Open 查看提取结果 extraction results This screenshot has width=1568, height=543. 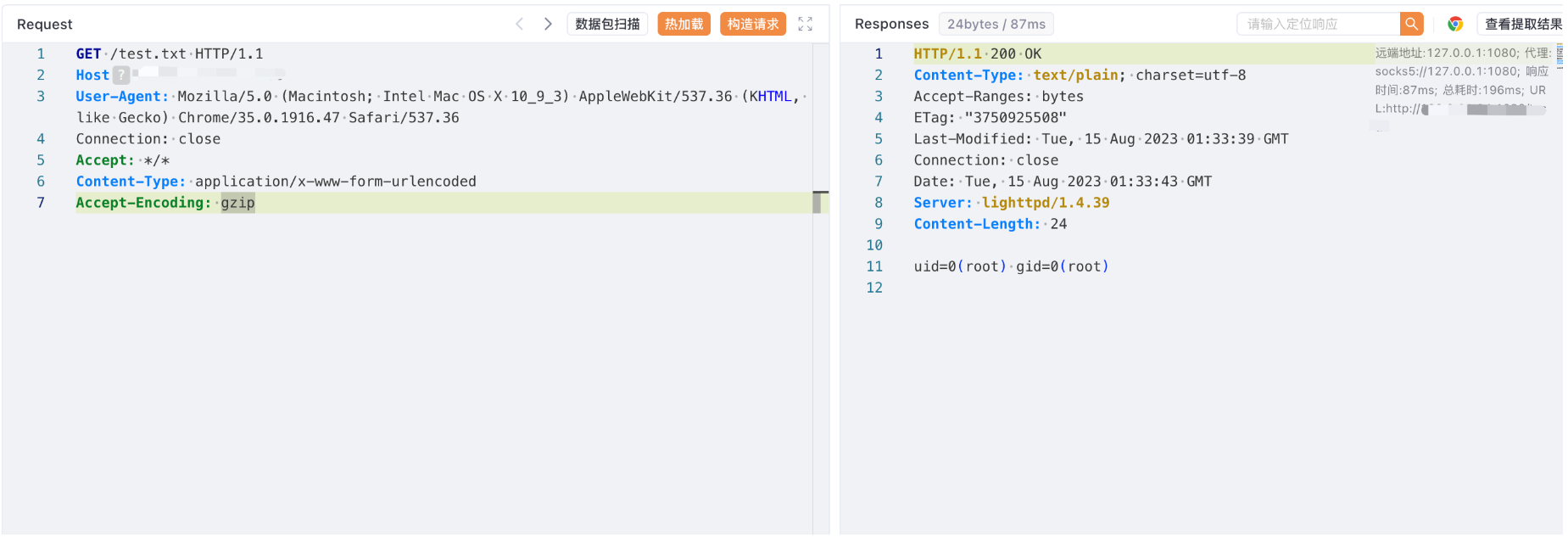click(x=1522, y=24)
